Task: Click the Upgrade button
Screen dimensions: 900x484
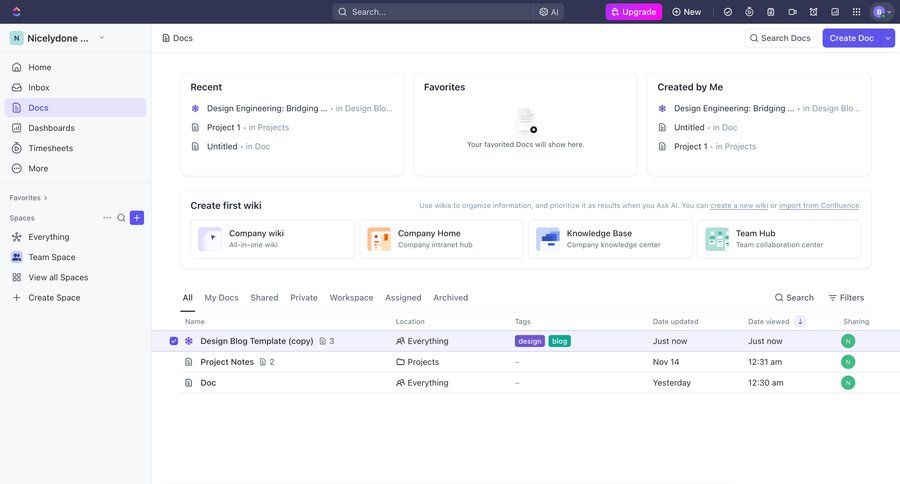Action: (x=634, y=11)
